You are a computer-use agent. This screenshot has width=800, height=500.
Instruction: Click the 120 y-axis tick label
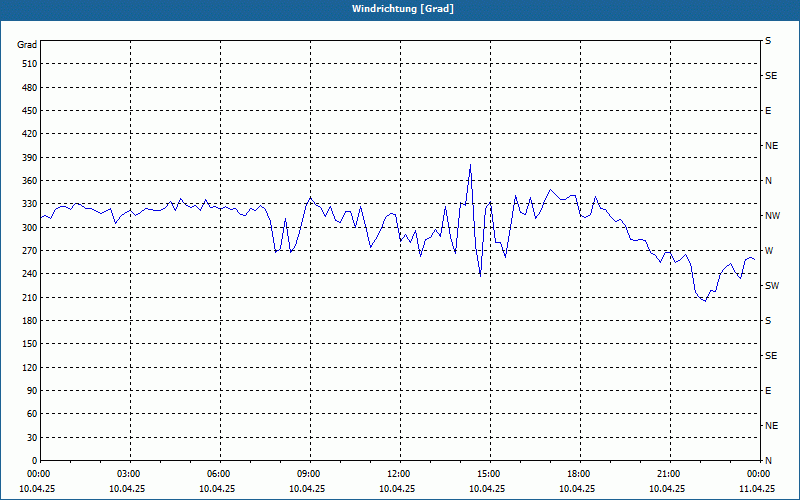tap(29, 367)
